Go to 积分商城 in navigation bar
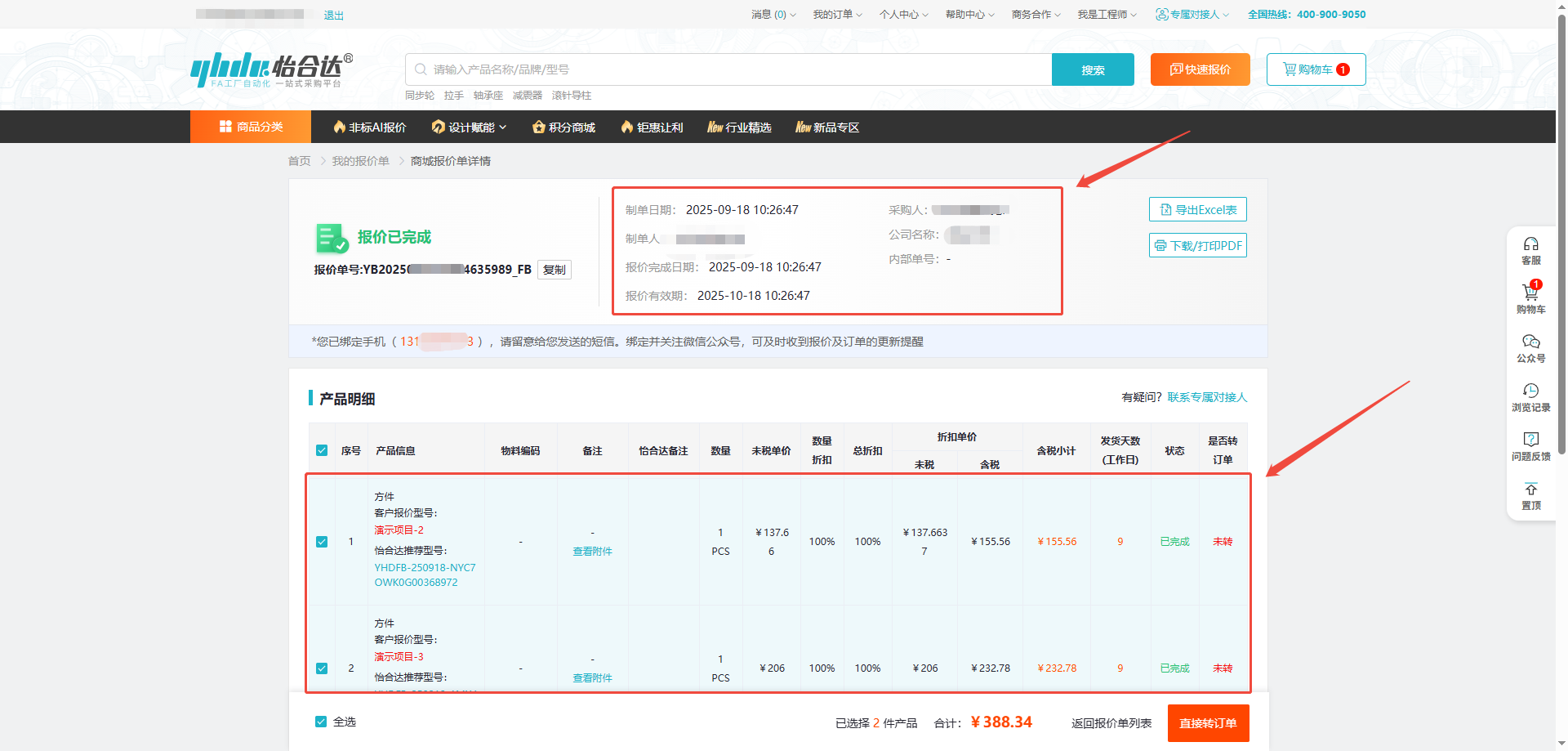This screenshot has width=1568, height=751. click(563, 127)
